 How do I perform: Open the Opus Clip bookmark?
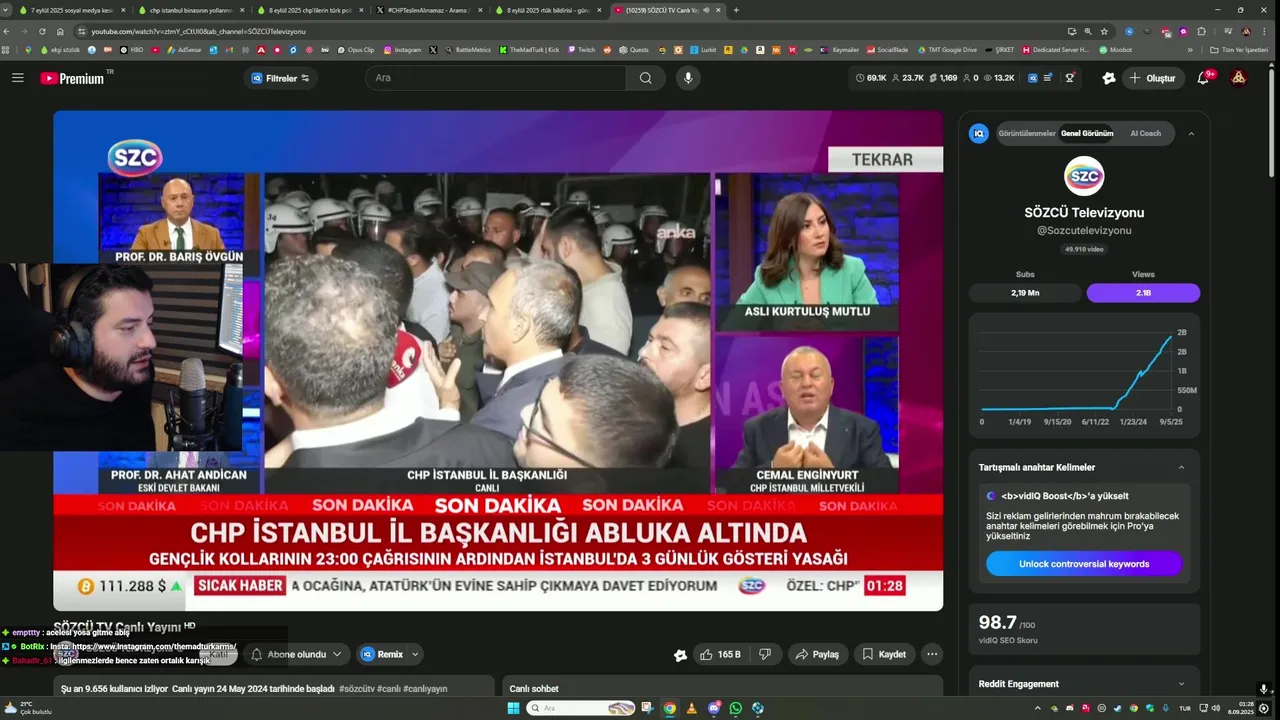pyautogui.click(x=355, y=49)
